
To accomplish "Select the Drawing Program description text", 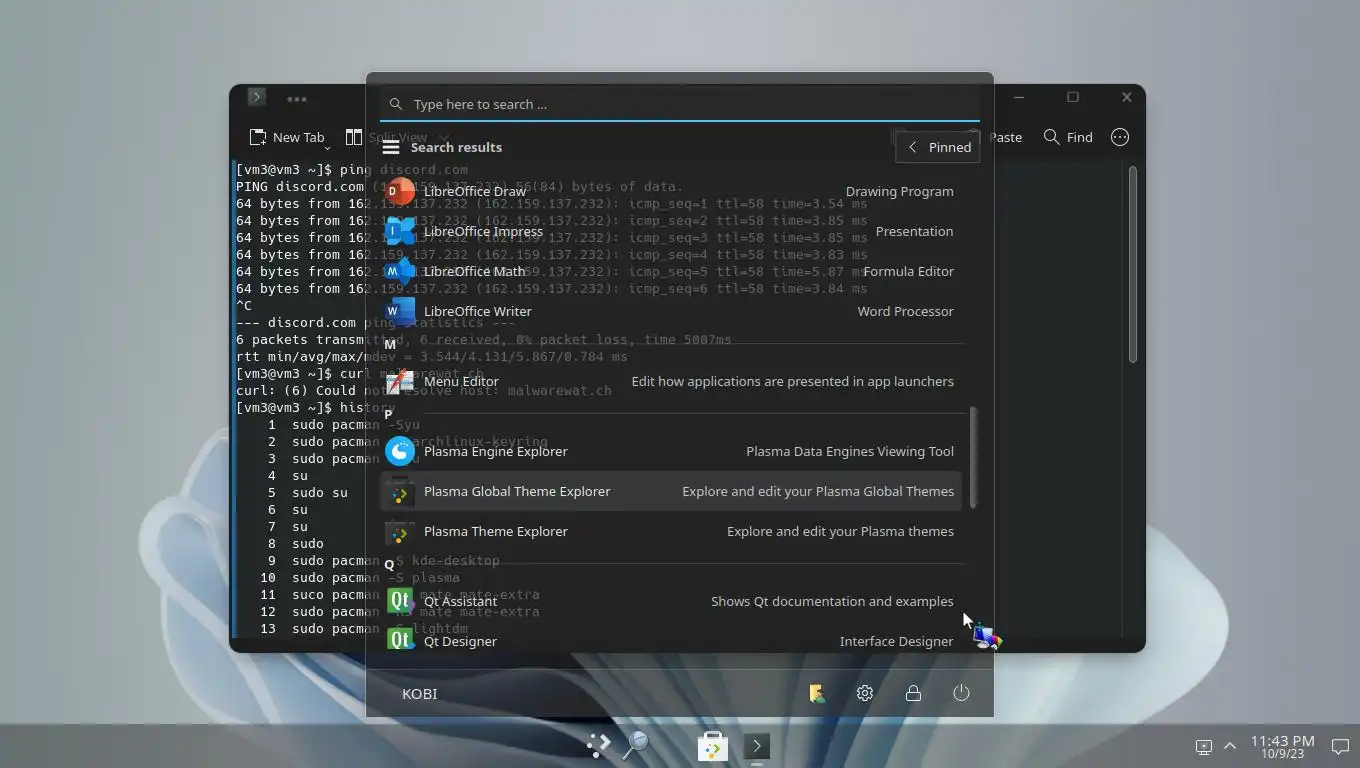I will click(899, 191).
